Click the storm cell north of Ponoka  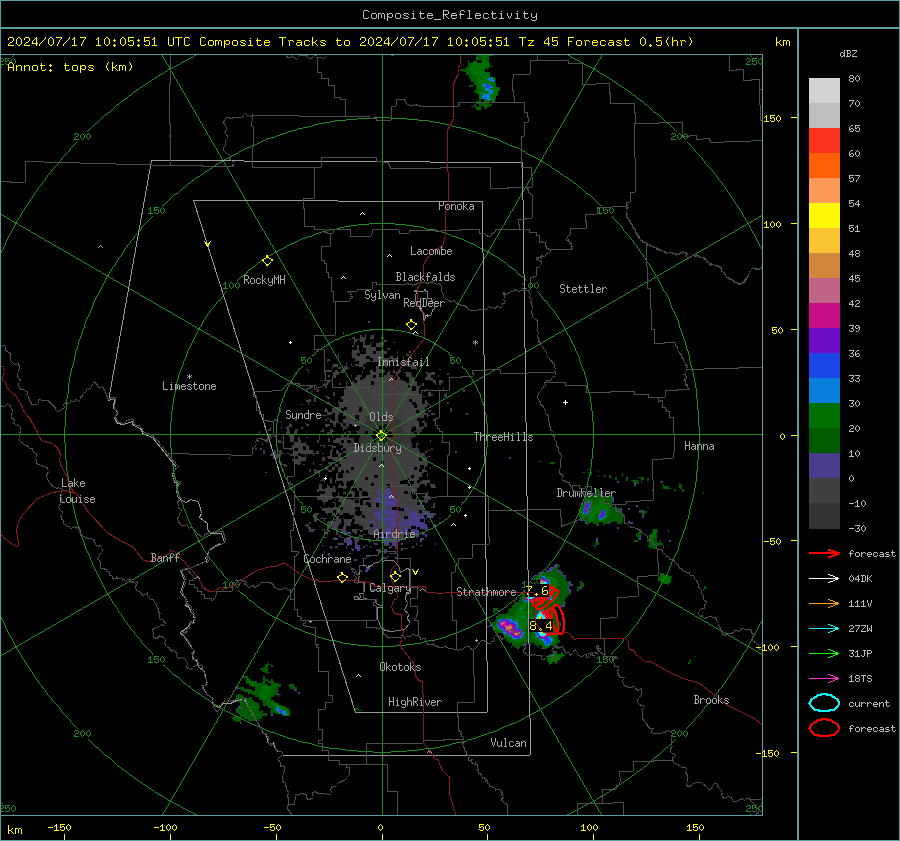click(481, 82)
